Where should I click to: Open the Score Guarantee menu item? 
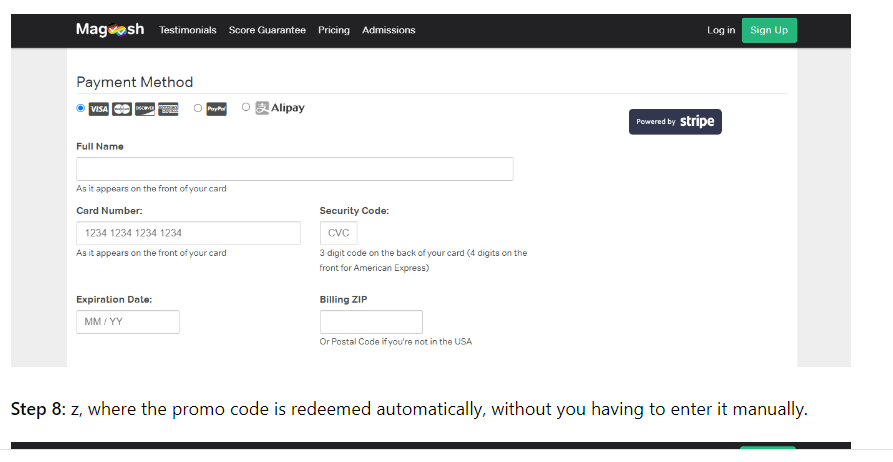[267, 30]
